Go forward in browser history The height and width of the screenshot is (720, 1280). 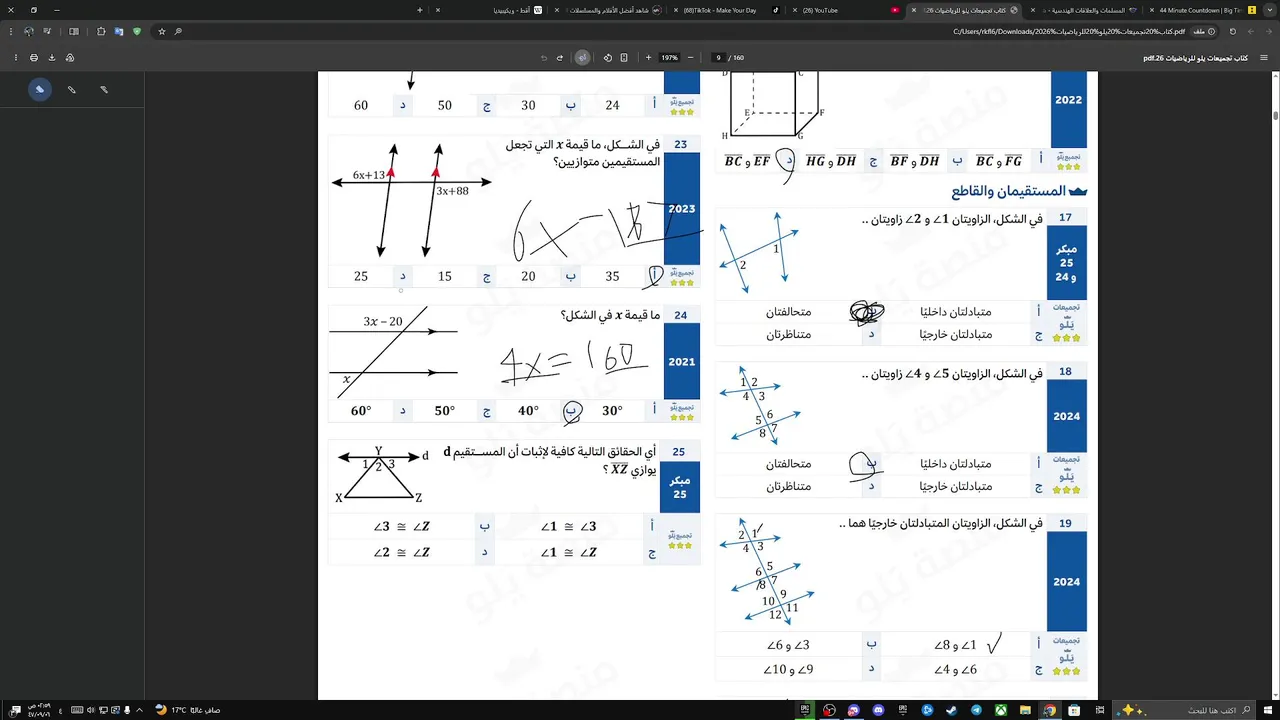[1250, 31]
